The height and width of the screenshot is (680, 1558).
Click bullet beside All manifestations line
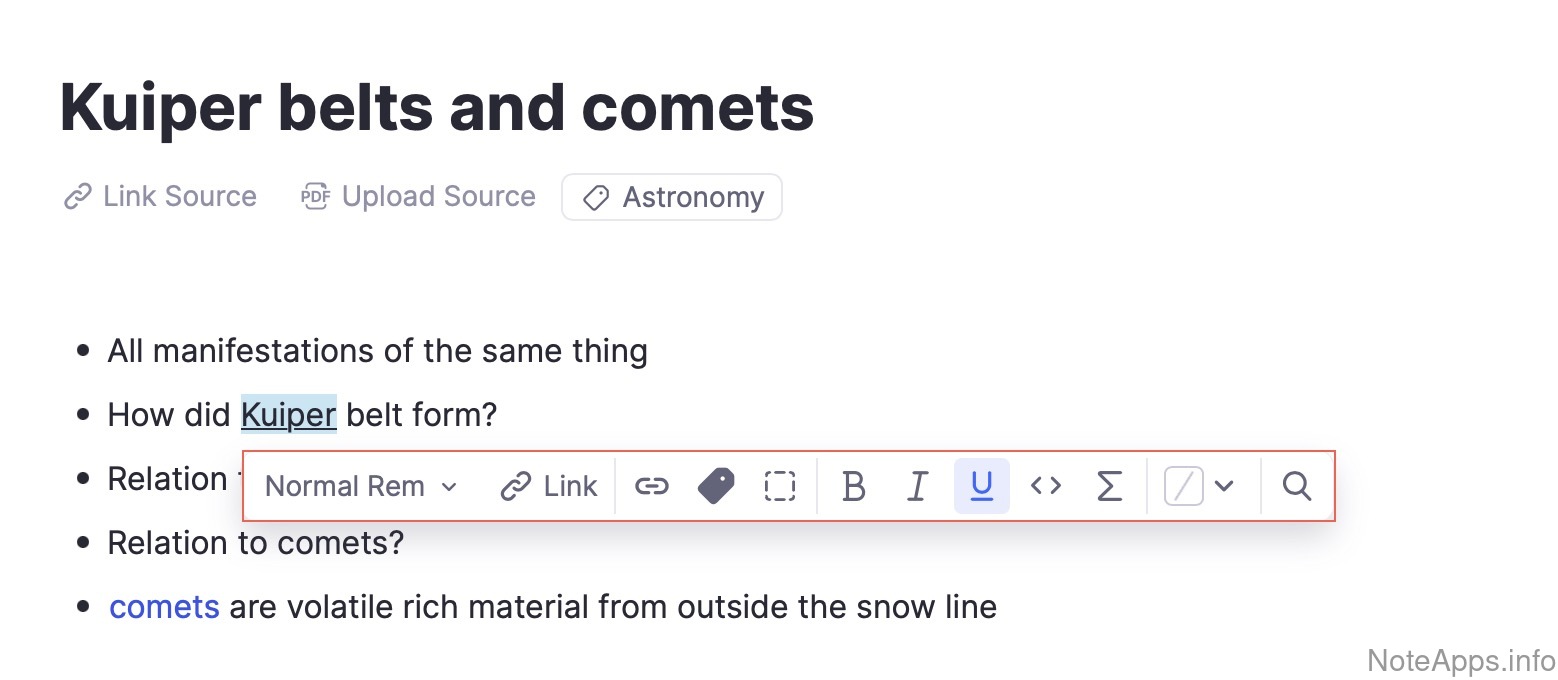pyautogui.click(x=83, y=352)
